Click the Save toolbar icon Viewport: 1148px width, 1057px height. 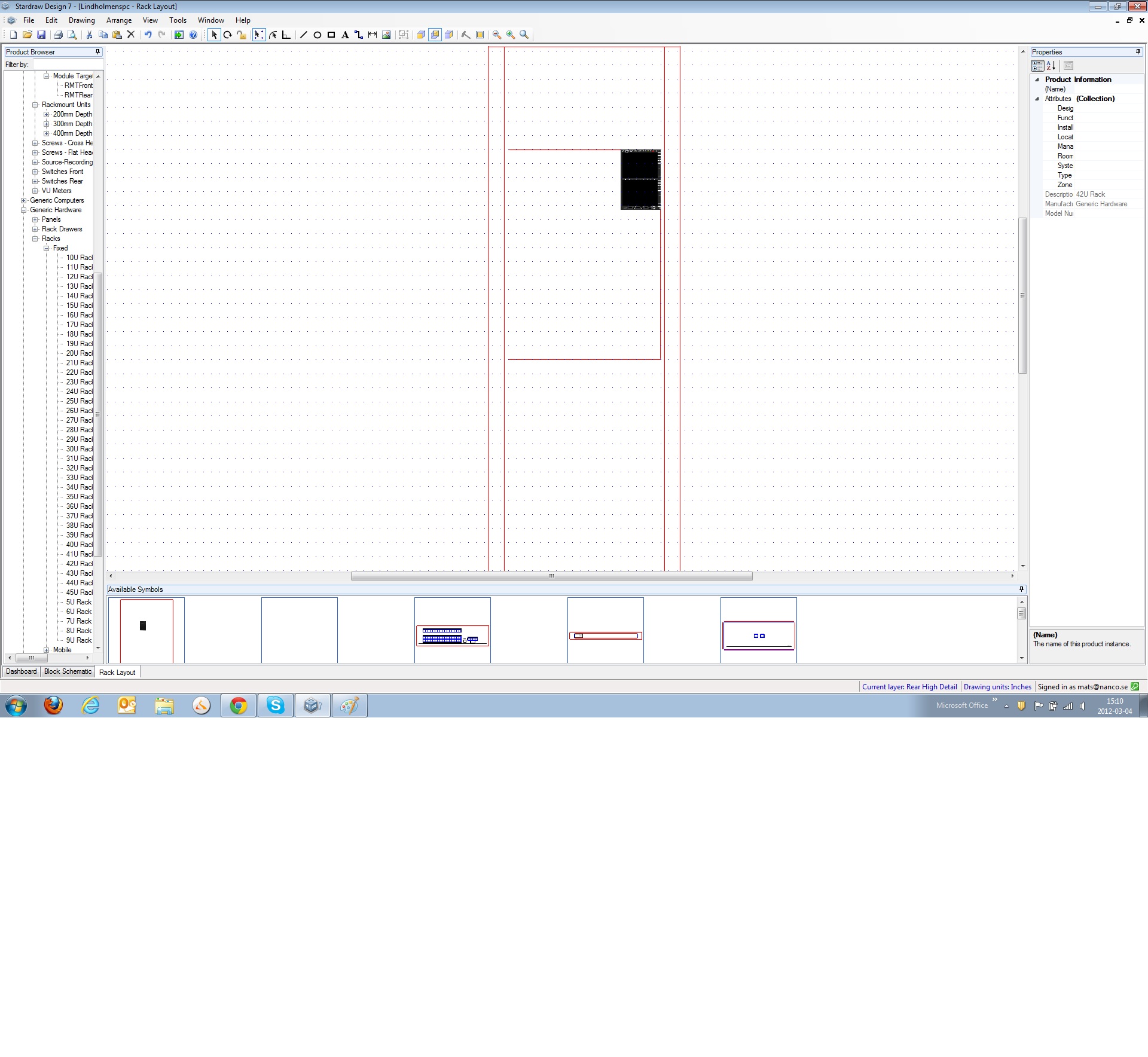[41, 35]
